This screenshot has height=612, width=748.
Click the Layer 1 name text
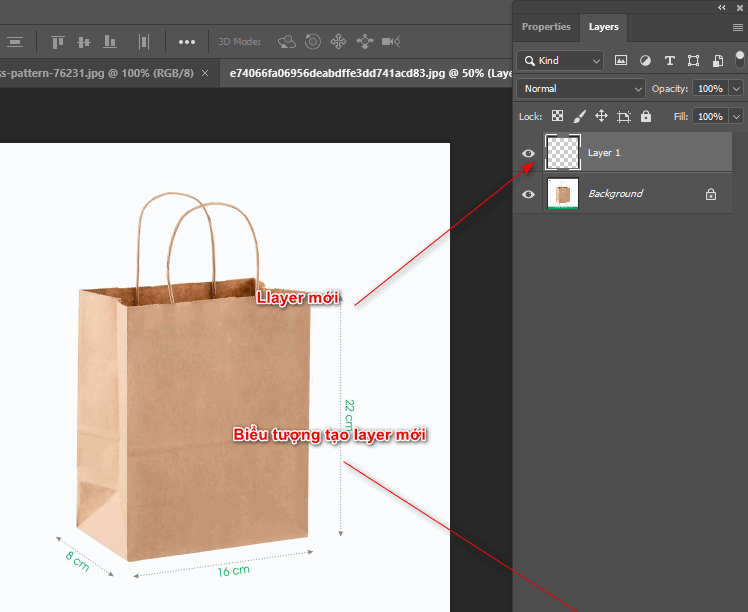[x=604, y=153]
